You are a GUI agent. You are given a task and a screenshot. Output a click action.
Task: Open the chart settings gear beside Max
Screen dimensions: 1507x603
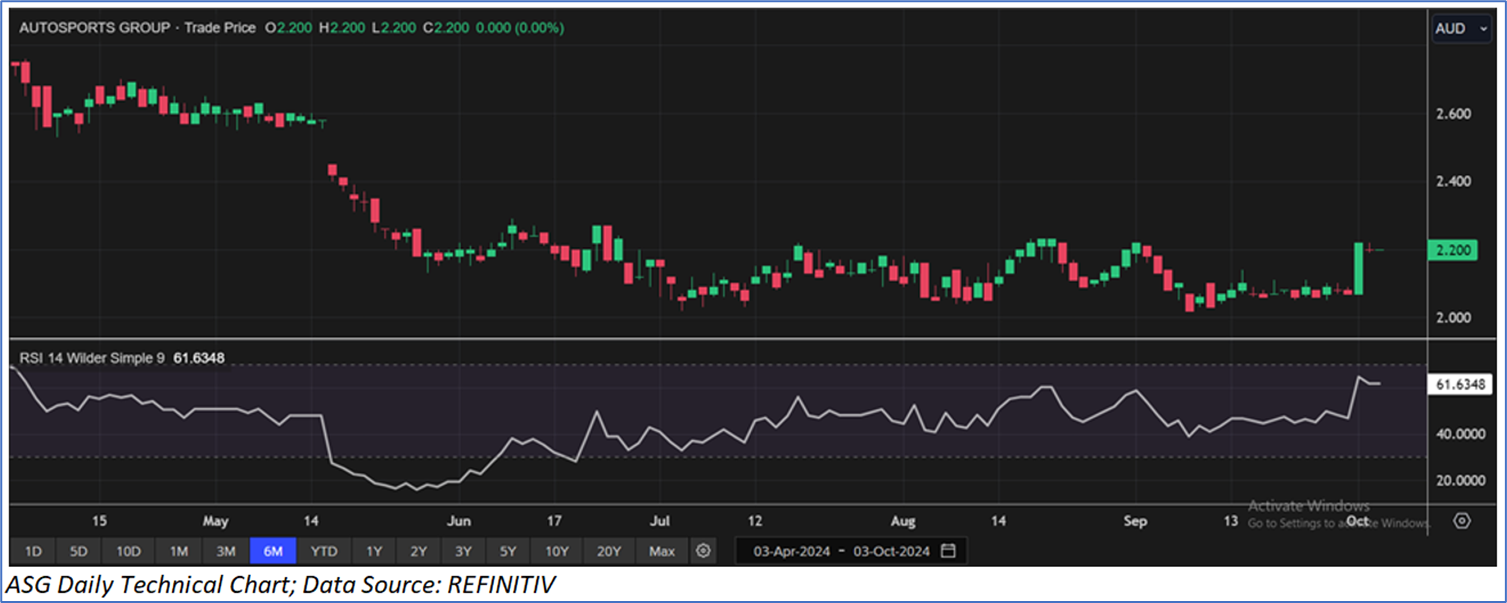coord(704,551)
